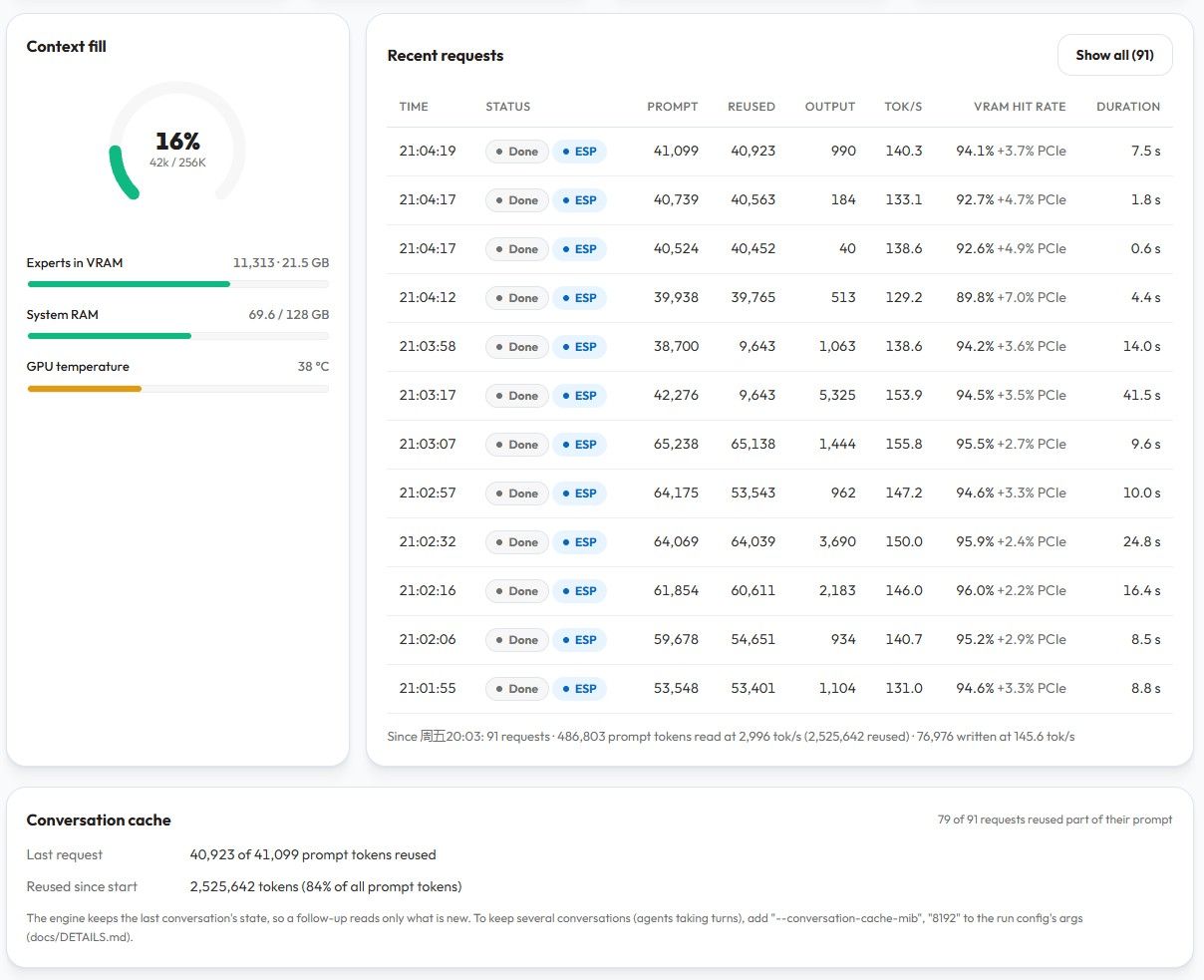
Task: Click the "11,313 · 21.5 GB" value
Action: tap(281, 263)
